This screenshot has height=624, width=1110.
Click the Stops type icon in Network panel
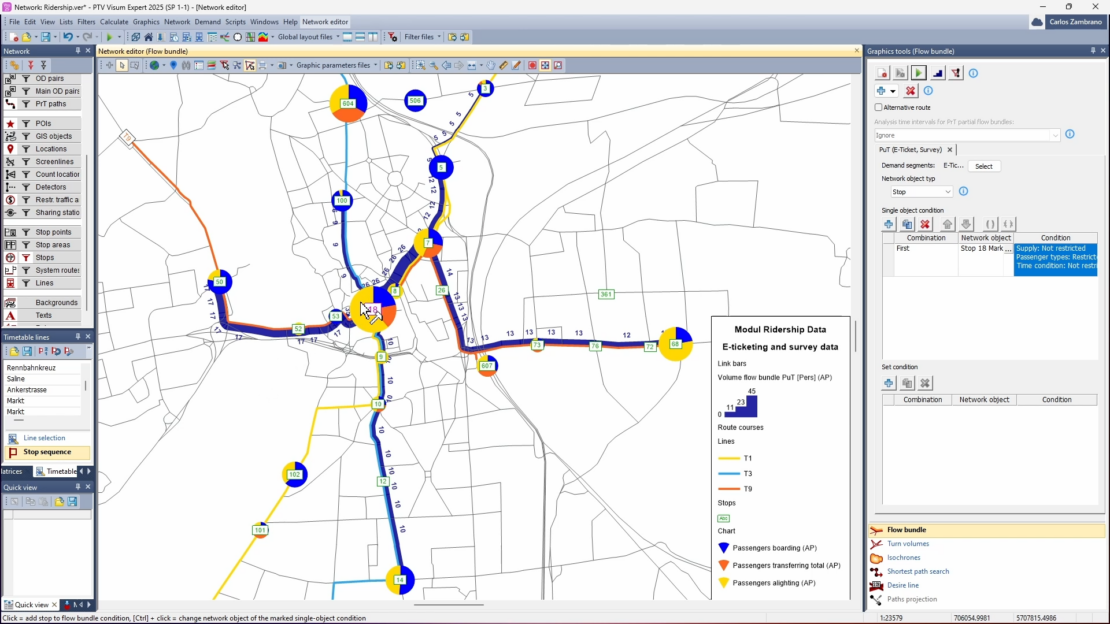[11, 258]
